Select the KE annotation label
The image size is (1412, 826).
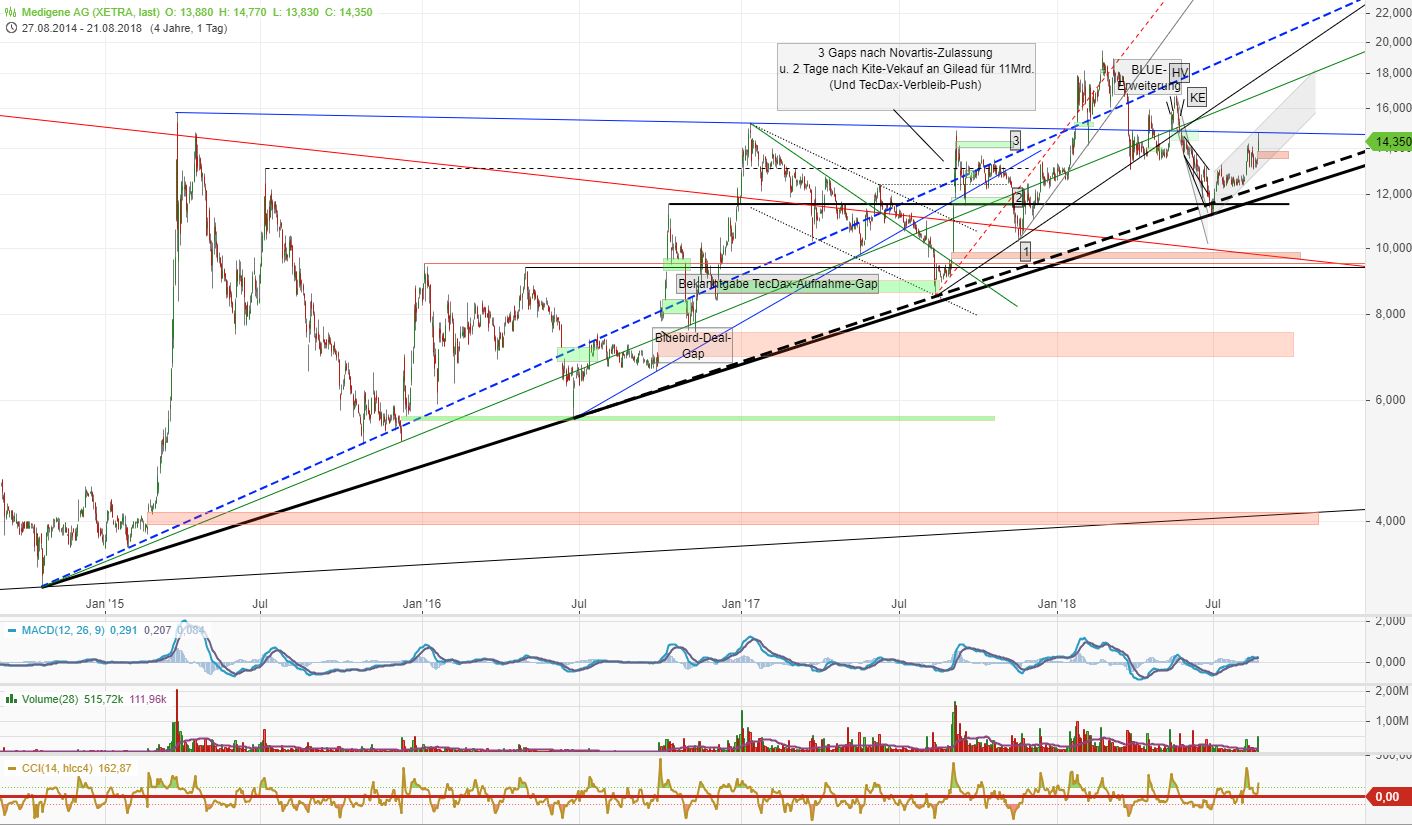[1197, 97]
